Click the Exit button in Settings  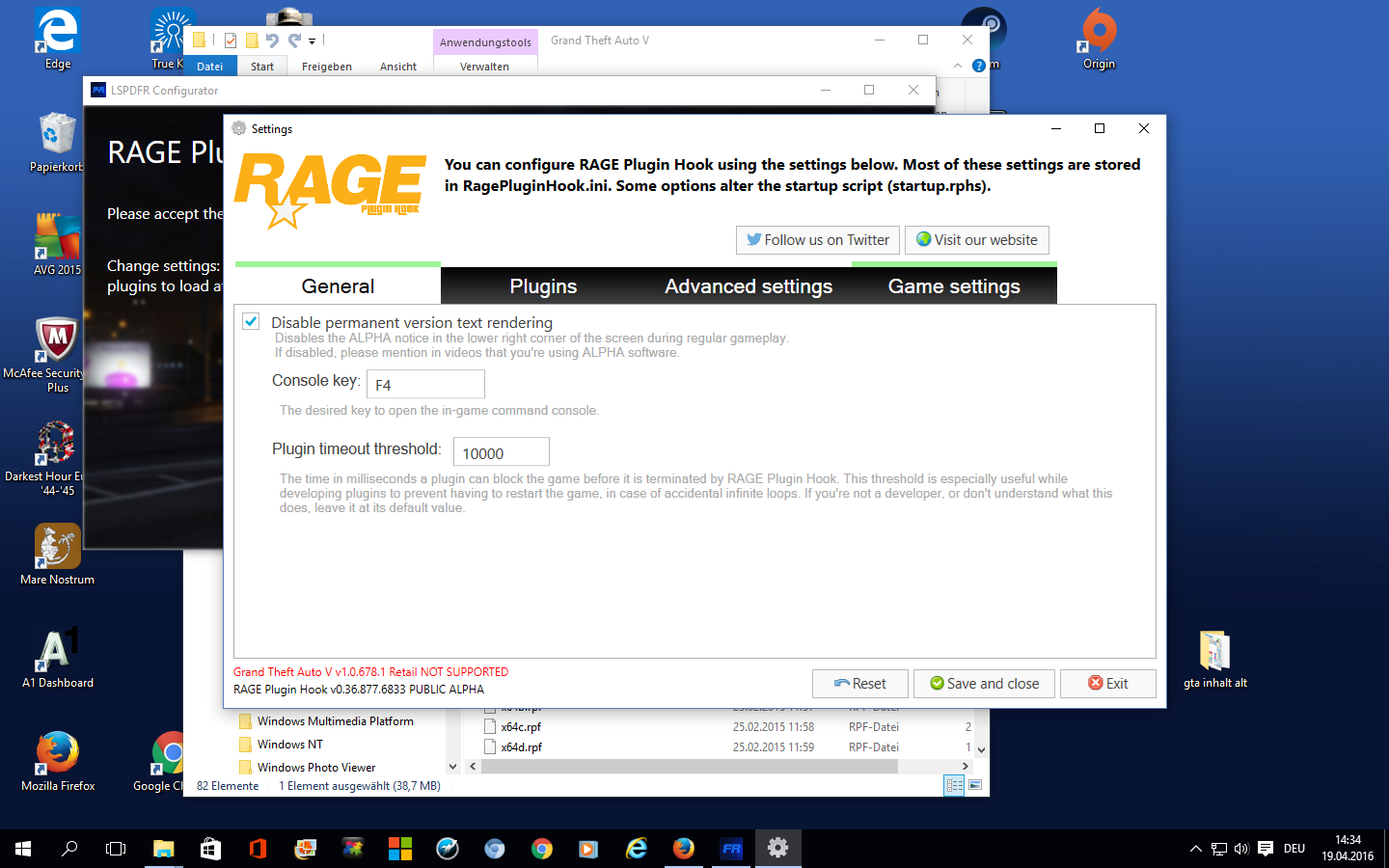[x=1108, y=684]
